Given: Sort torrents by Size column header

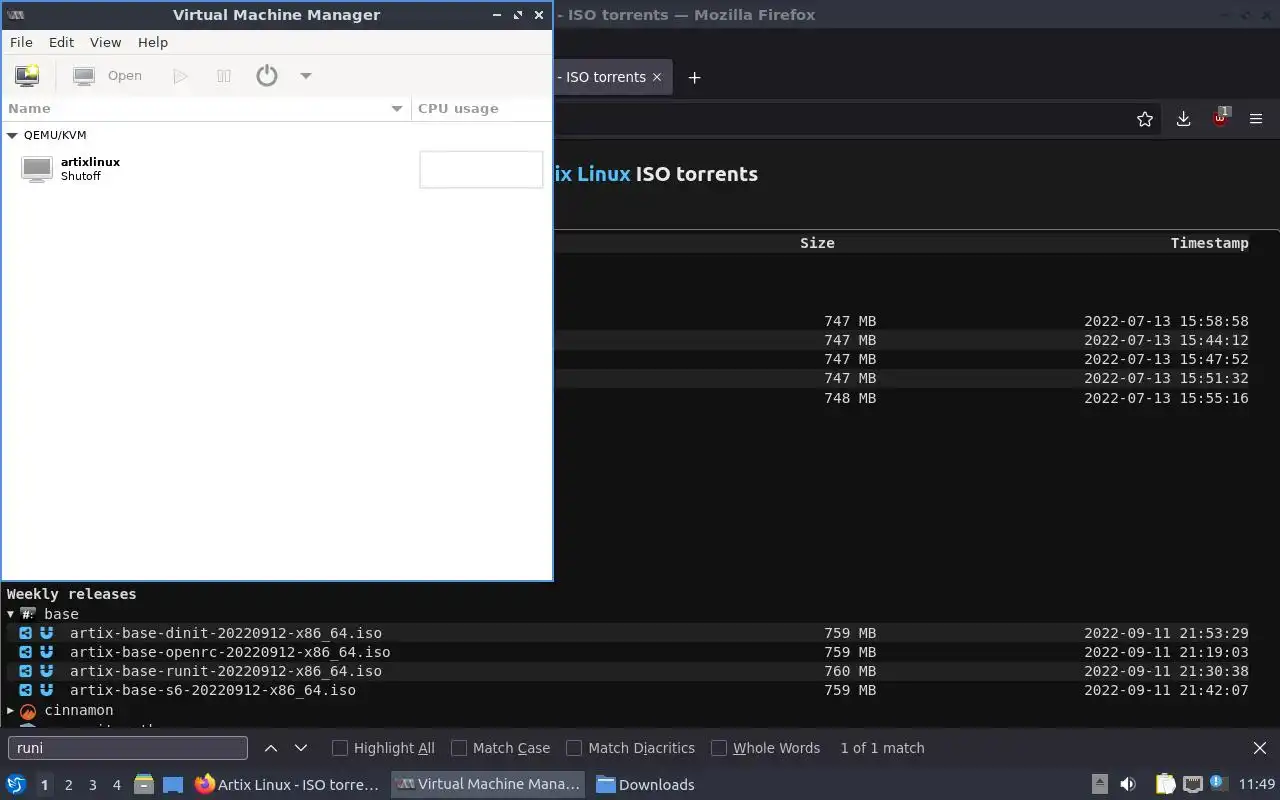Looking at the screenshot, I should 817,243.
